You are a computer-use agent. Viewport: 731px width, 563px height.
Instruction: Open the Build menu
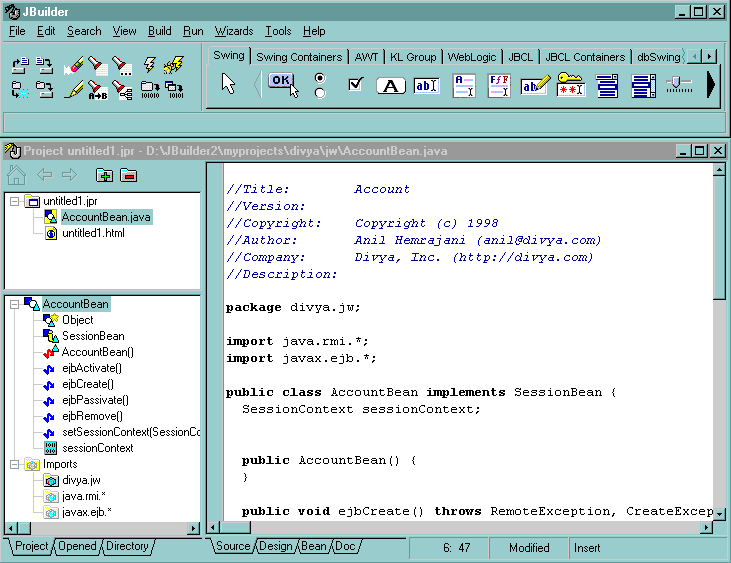coord(159,31)
